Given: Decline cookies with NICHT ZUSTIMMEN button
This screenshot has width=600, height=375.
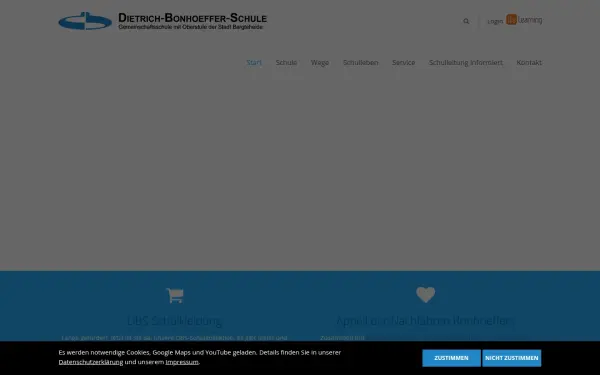Looking at the screenshot, I should coord(512,358).
